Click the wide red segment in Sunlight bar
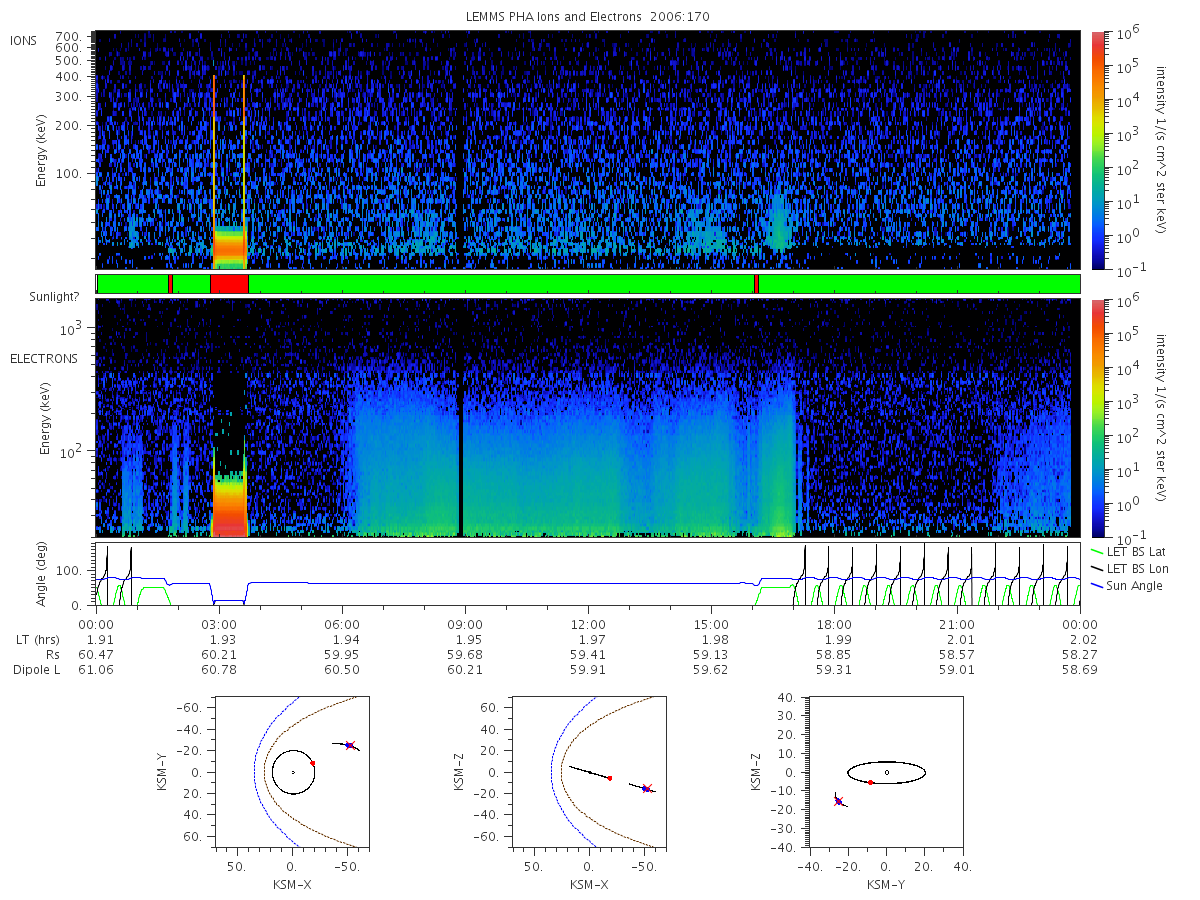 [229, 284]
